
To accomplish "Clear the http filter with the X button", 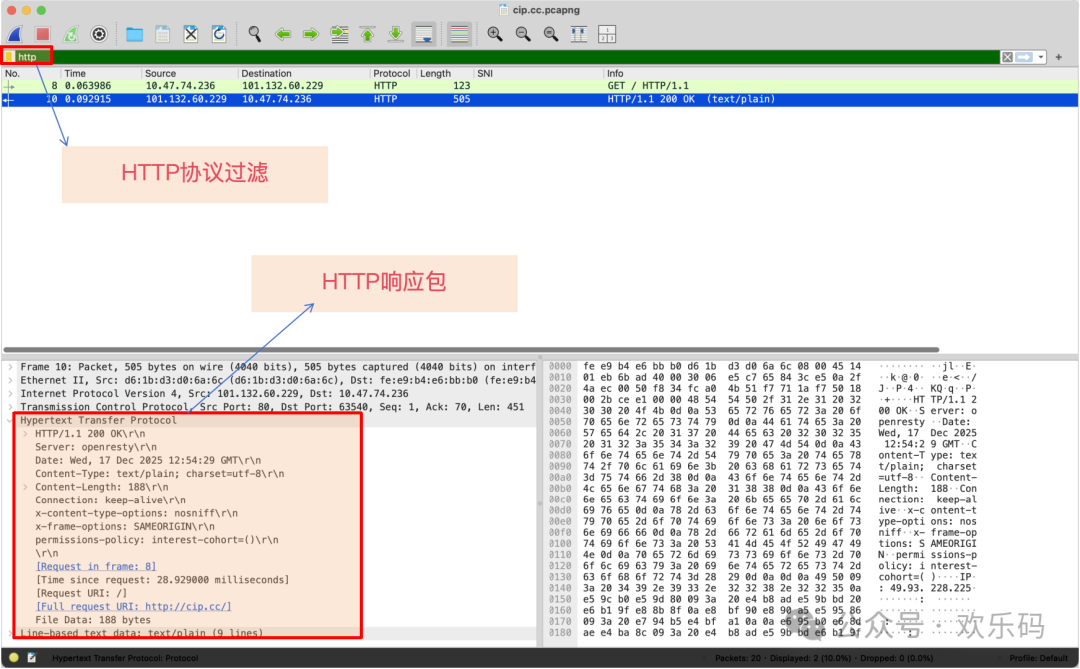I will coord(1005,56).
